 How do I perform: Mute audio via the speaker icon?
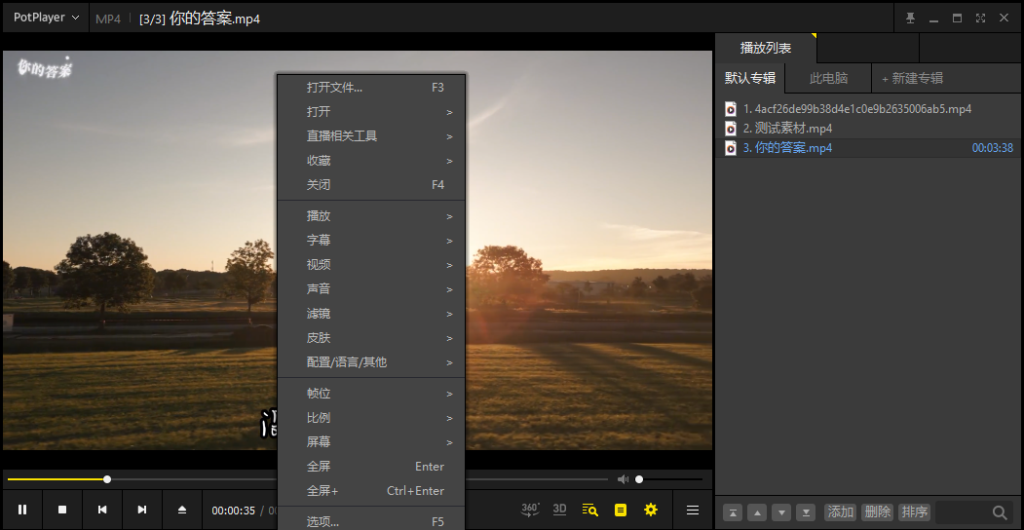[623, 479]
